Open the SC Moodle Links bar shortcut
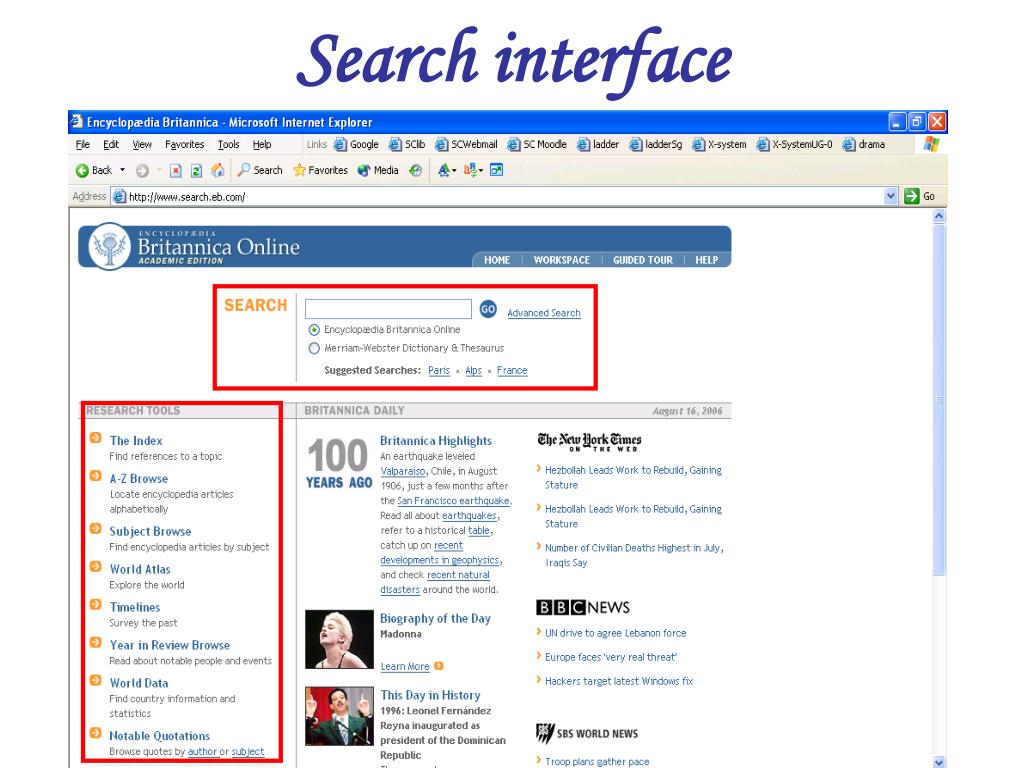 click(x=537, y=144)
